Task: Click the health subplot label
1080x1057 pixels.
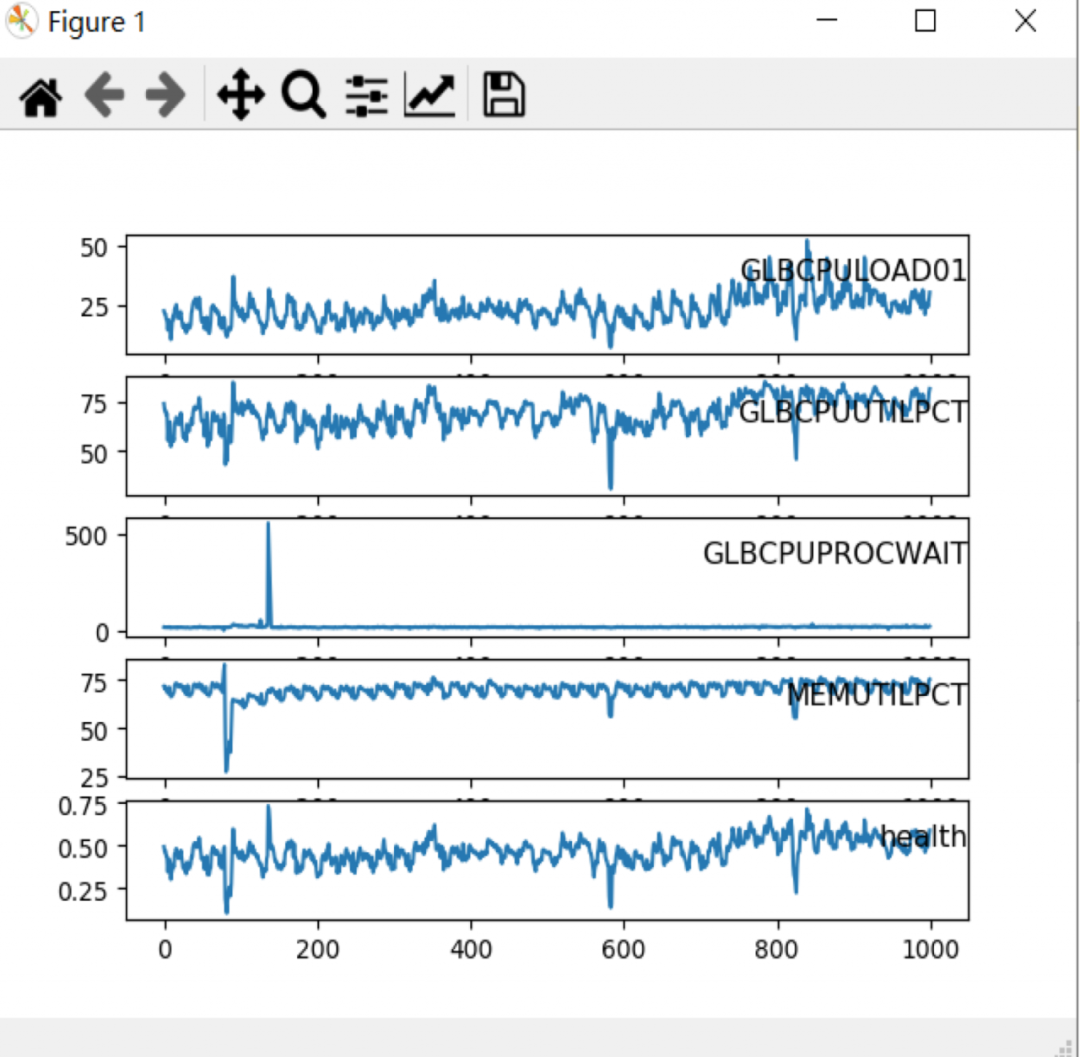Action: [x=923, y=836]
